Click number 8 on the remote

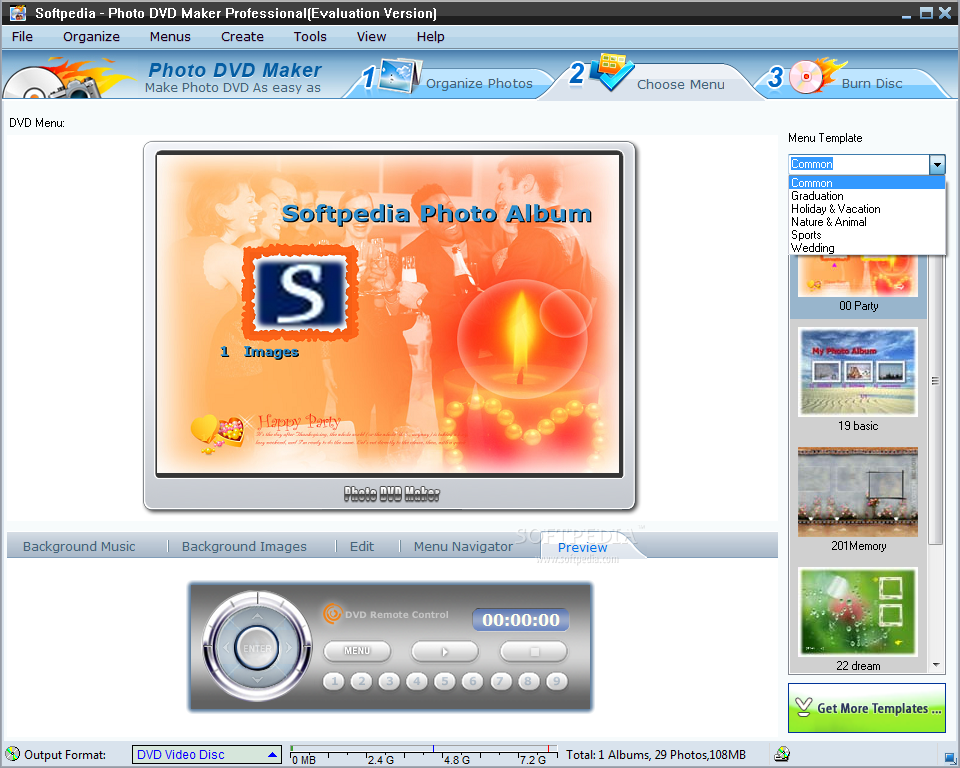(x=528, y=681)
